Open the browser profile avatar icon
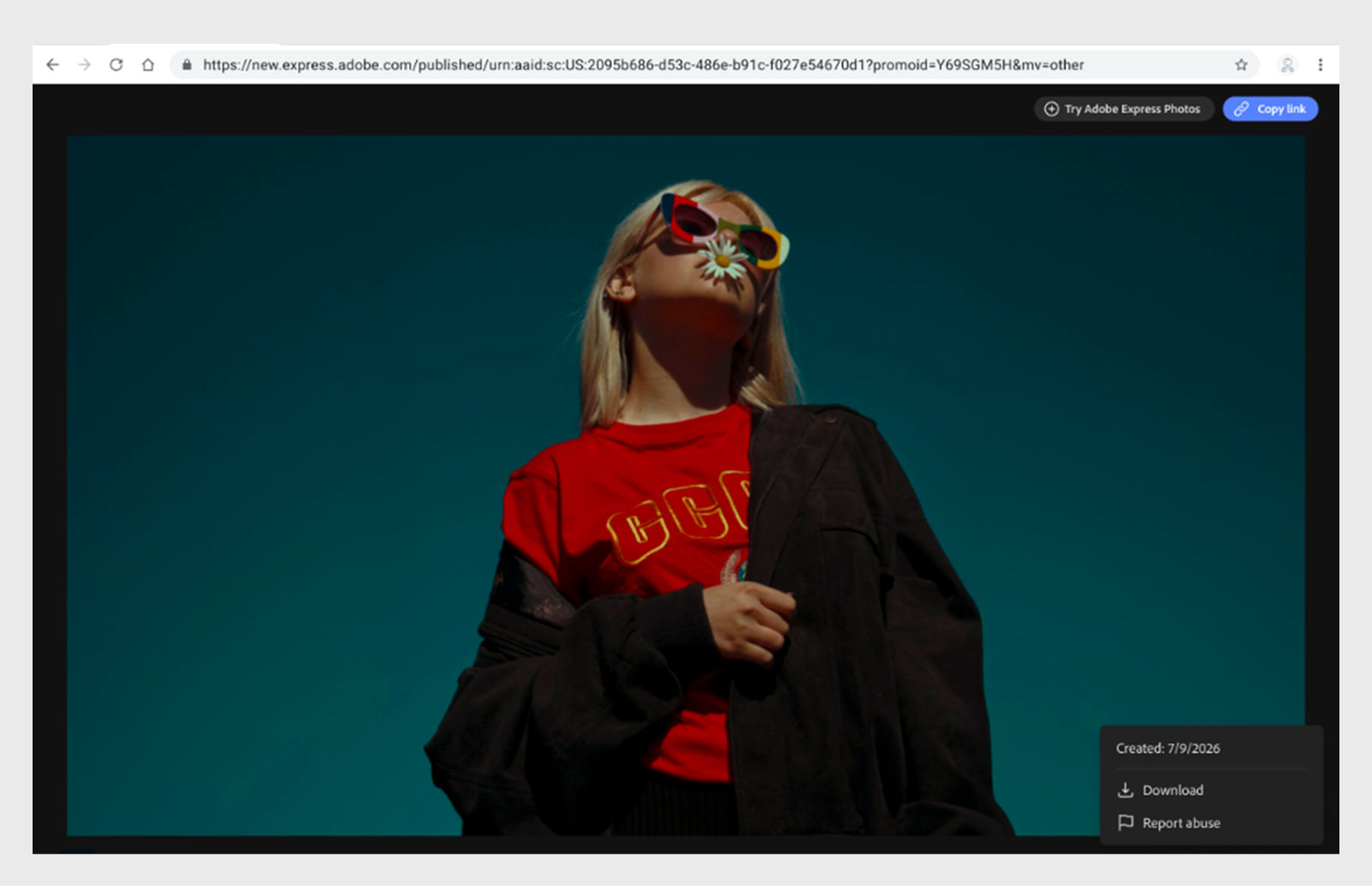This screenshot has height=886, width=1372. tap(1286, 64)
